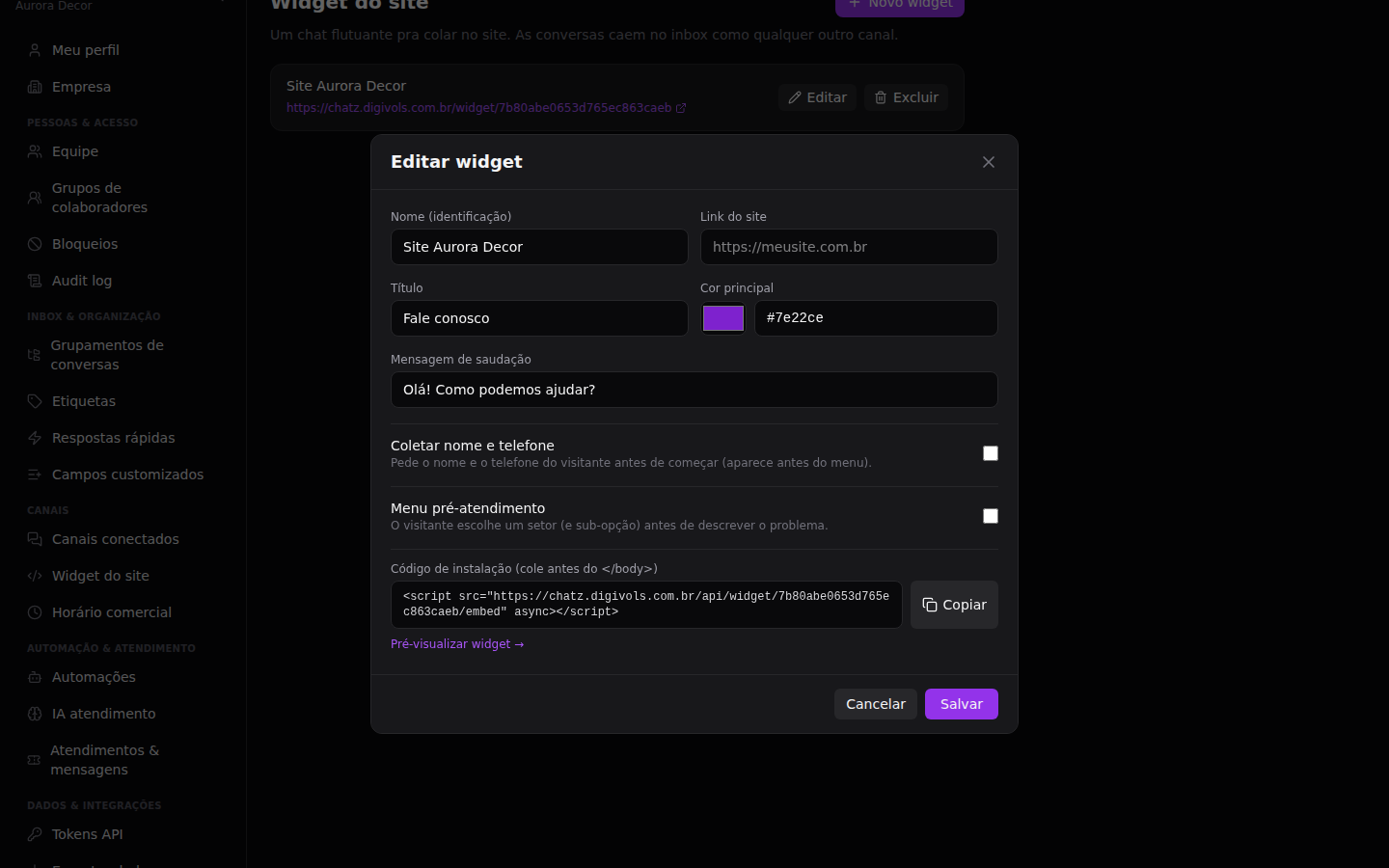Open Canais conectados page
The image size is (1389, 868).
point(123,539)
